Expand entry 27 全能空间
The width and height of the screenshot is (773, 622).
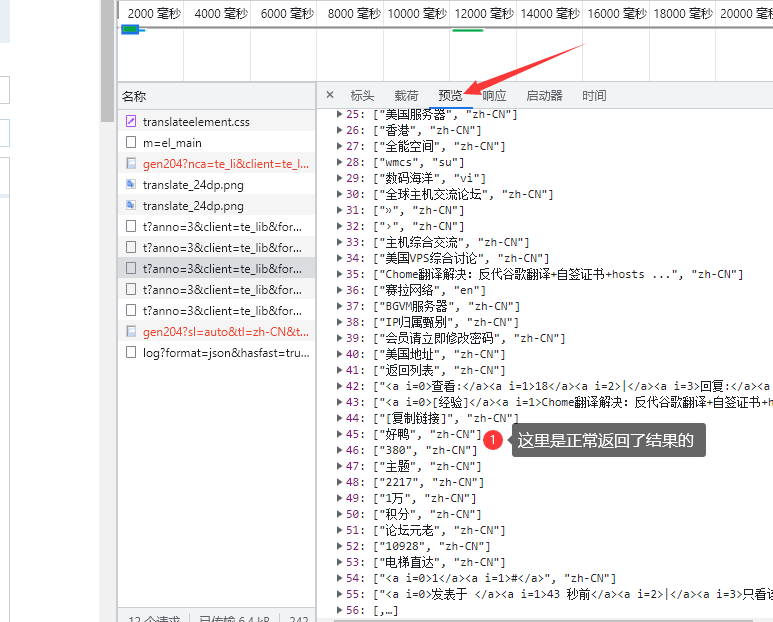click(339, 146)
